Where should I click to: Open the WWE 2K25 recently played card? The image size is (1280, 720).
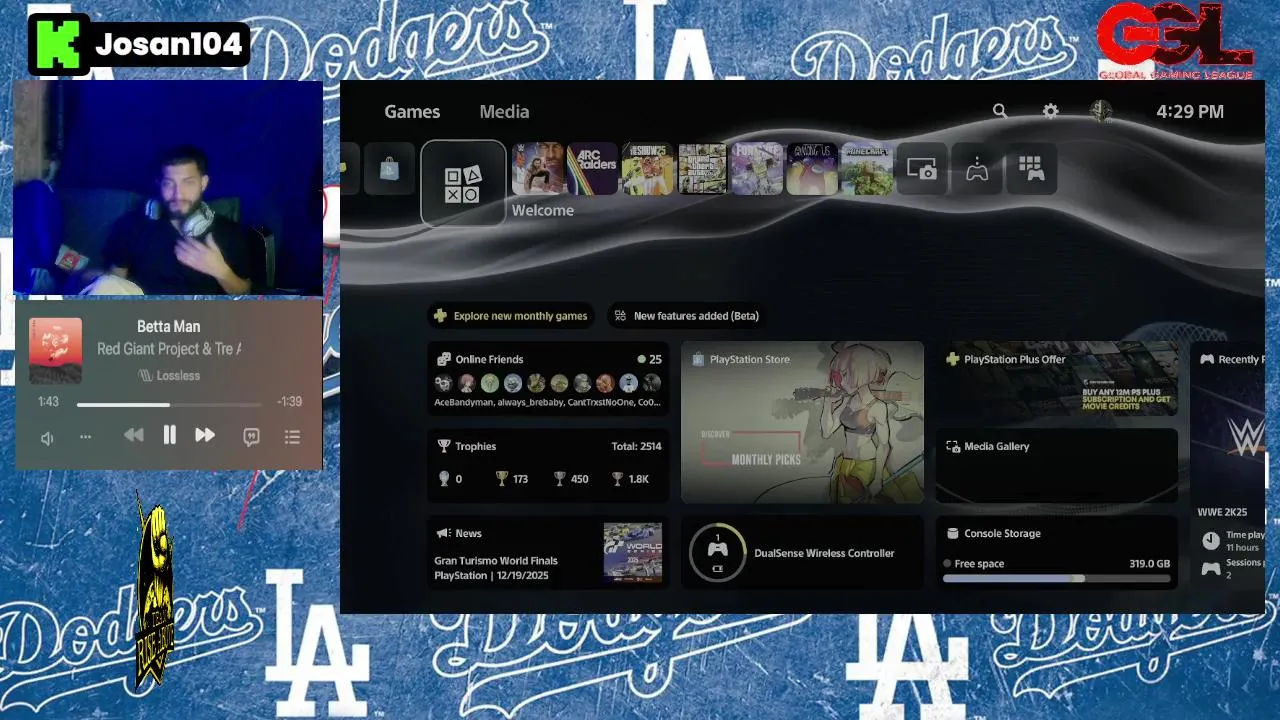coord(1228,465)
